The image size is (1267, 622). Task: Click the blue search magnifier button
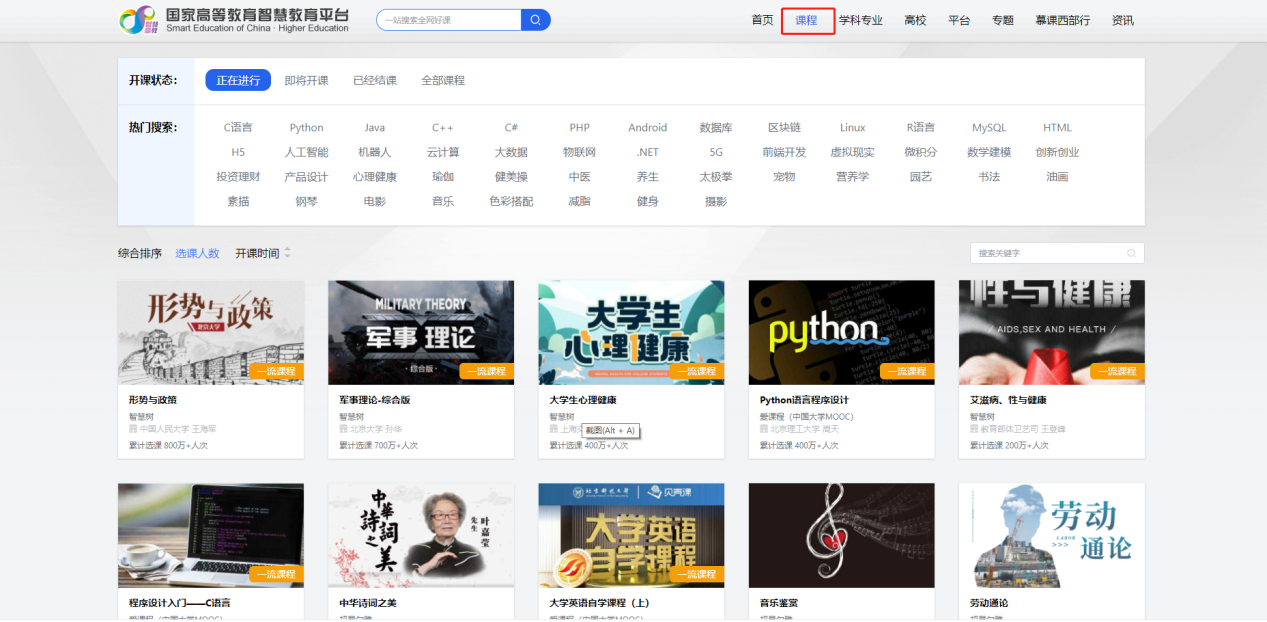pyautogui.click(x=535, y=20)
